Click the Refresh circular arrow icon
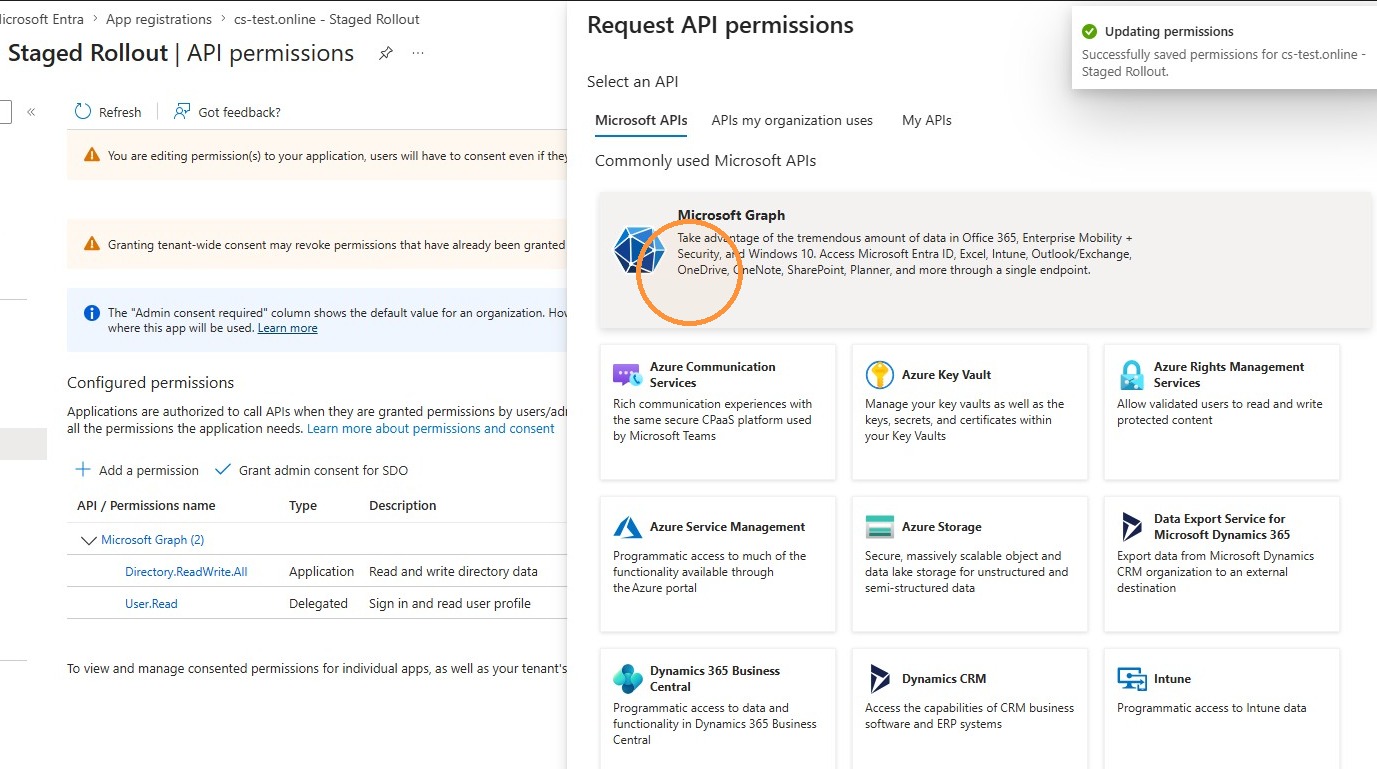Image resolution: width=1377 pixels, height=769 pixels. 83,112
